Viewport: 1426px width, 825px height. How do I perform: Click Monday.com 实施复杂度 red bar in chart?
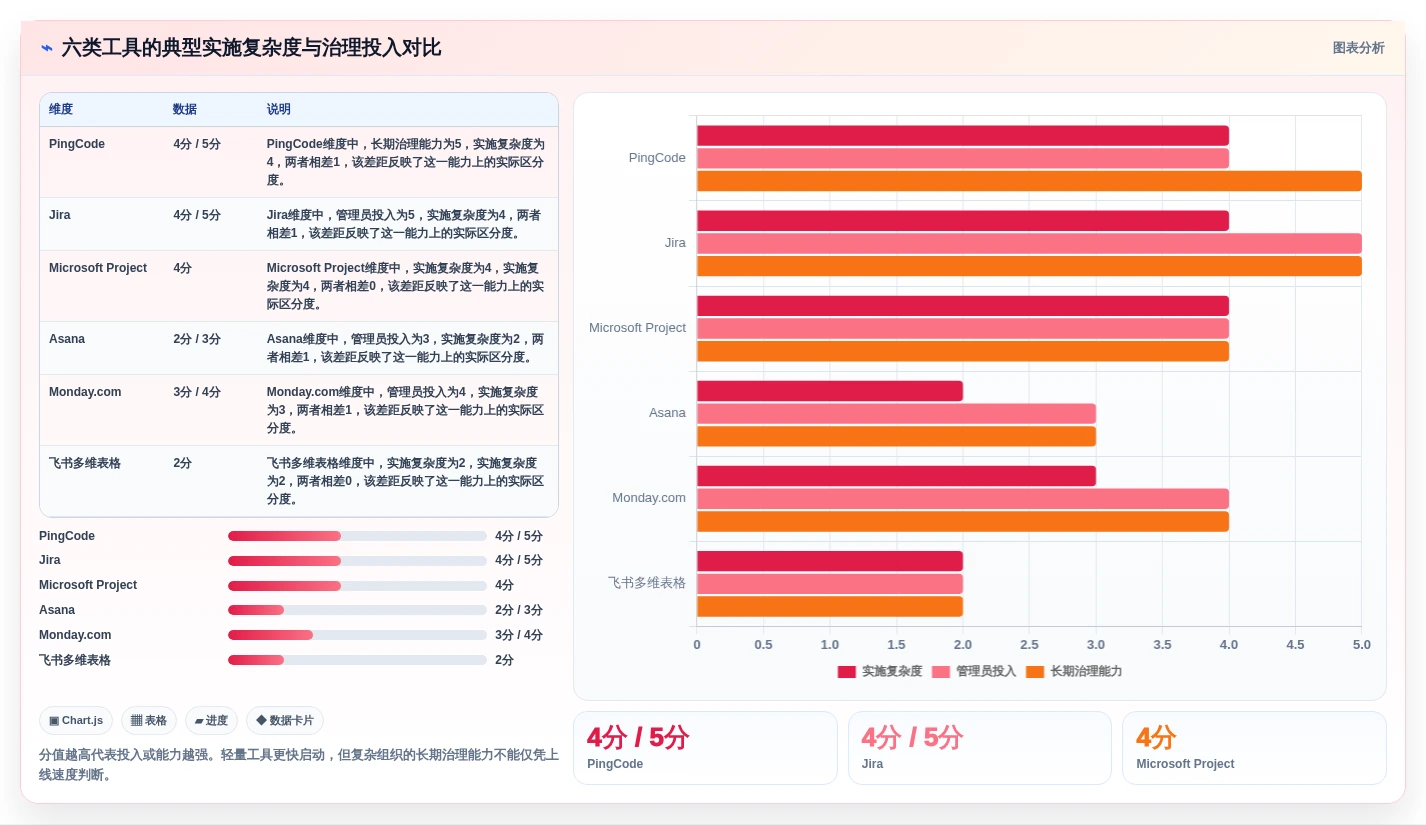tap(896, 476)
